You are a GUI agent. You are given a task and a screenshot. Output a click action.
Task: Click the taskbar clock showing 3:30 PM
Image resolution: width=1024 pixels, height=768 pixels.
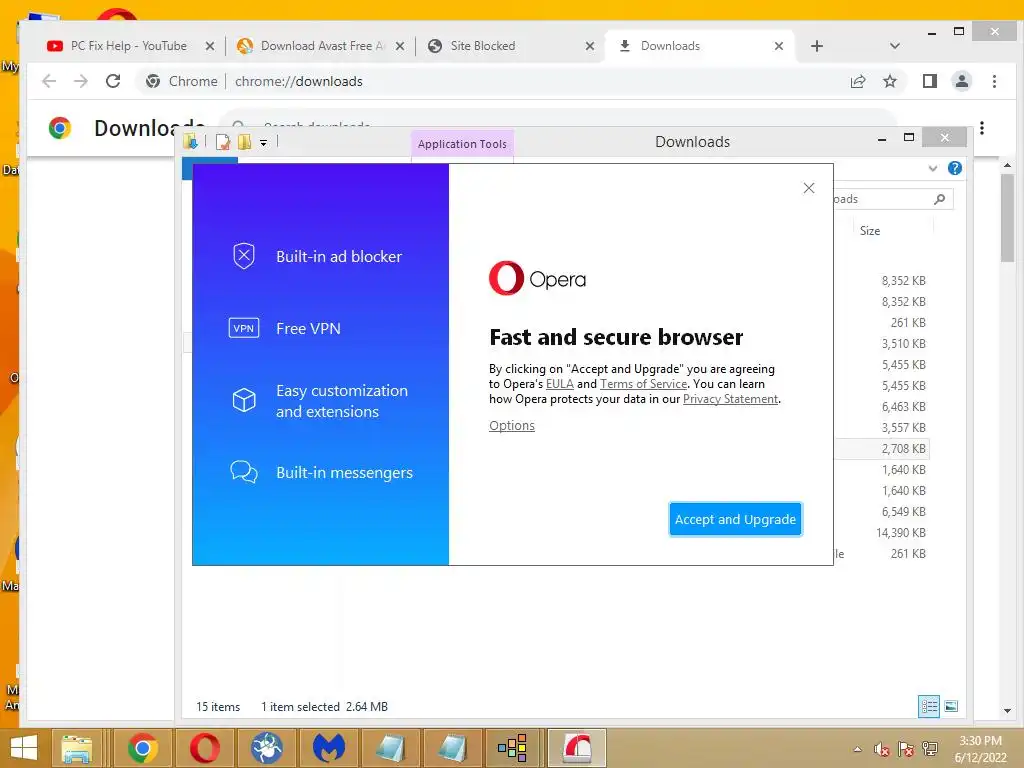click(x=980, y=749)
